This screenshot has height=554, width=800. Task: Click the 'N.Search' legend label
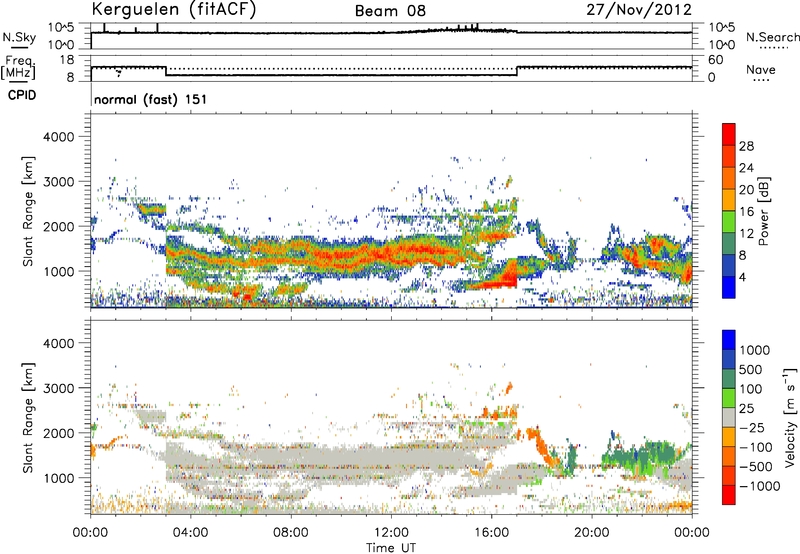(x=772, y=37)
